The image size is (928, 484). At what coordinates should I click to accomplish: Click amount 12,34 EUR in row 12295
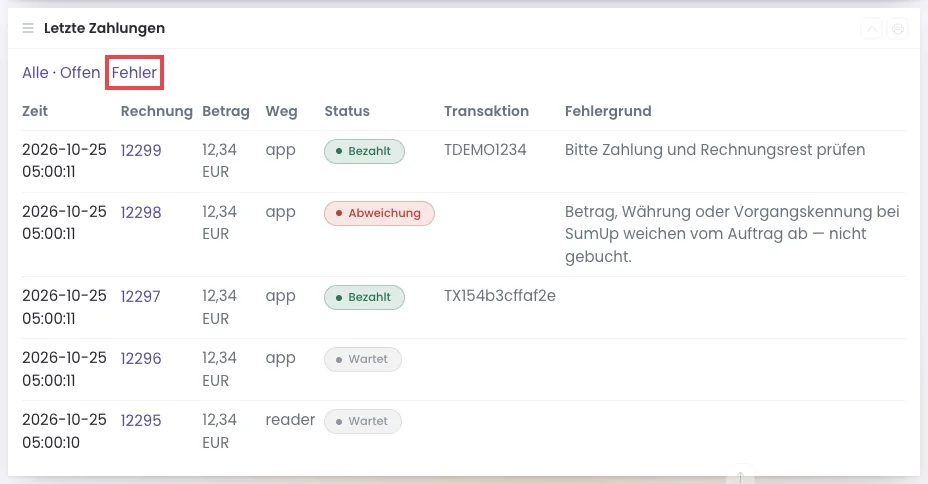coord(220,431)
